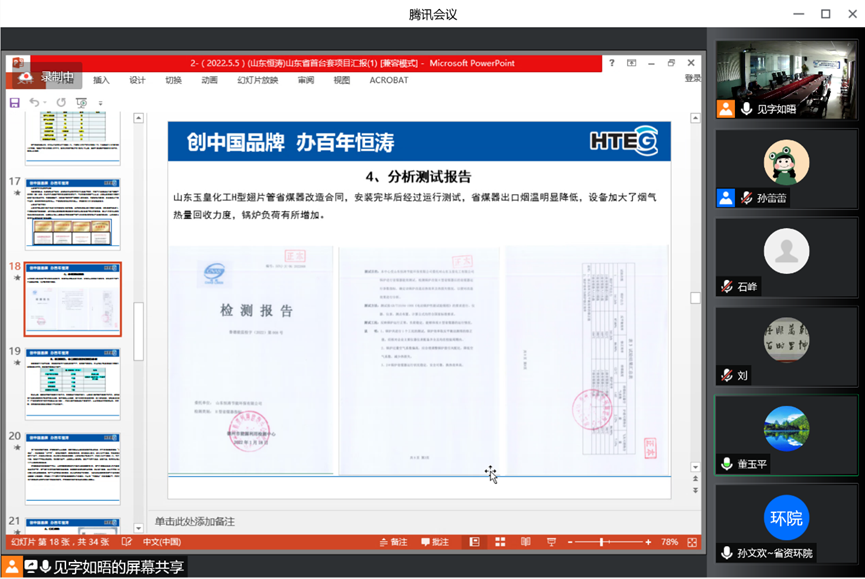The height and width of the screenshot is (579, 865).
Task: Expand the ribbon display options
Action: (x=632, y=63)
